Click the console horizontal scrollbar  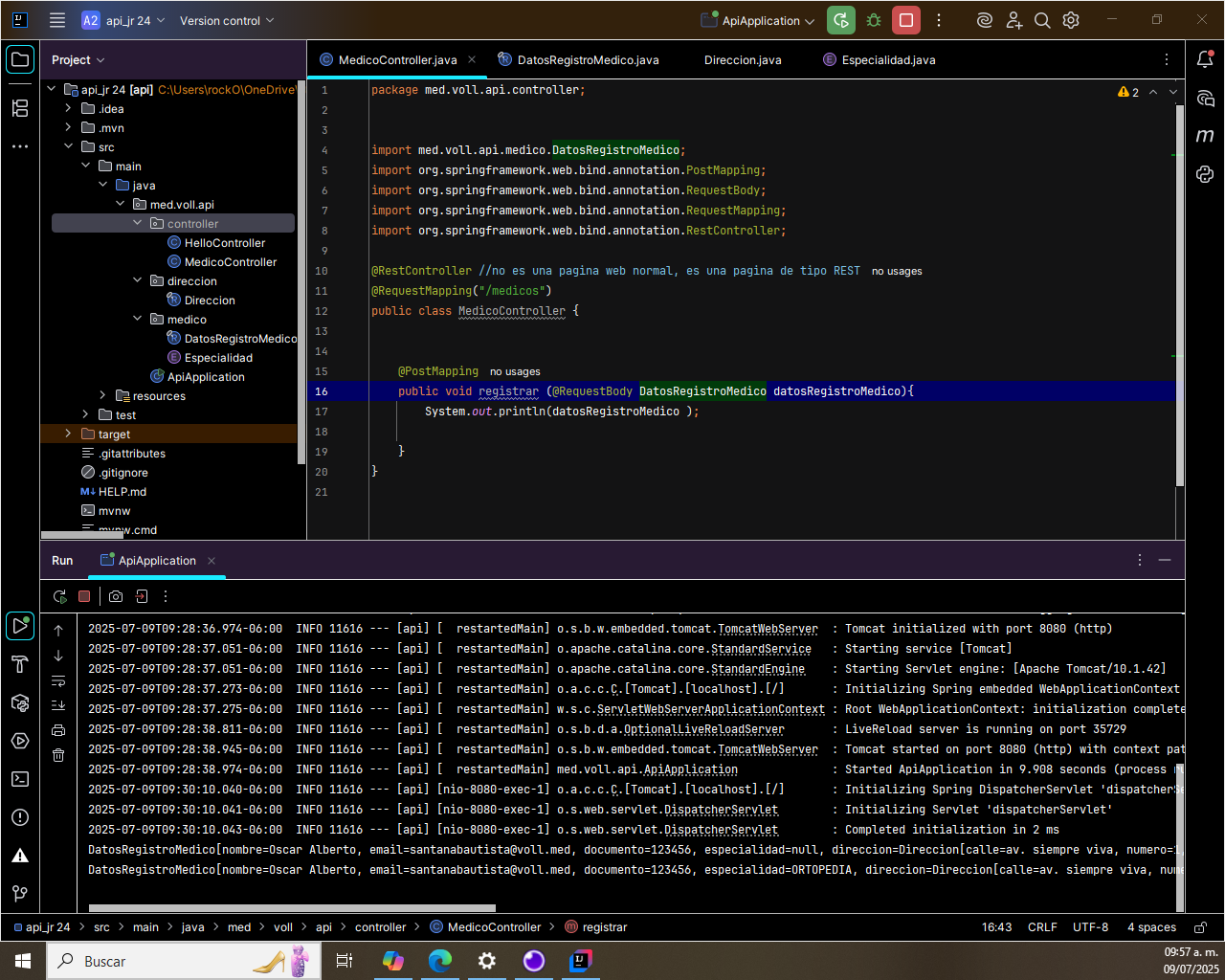point(292,908)
